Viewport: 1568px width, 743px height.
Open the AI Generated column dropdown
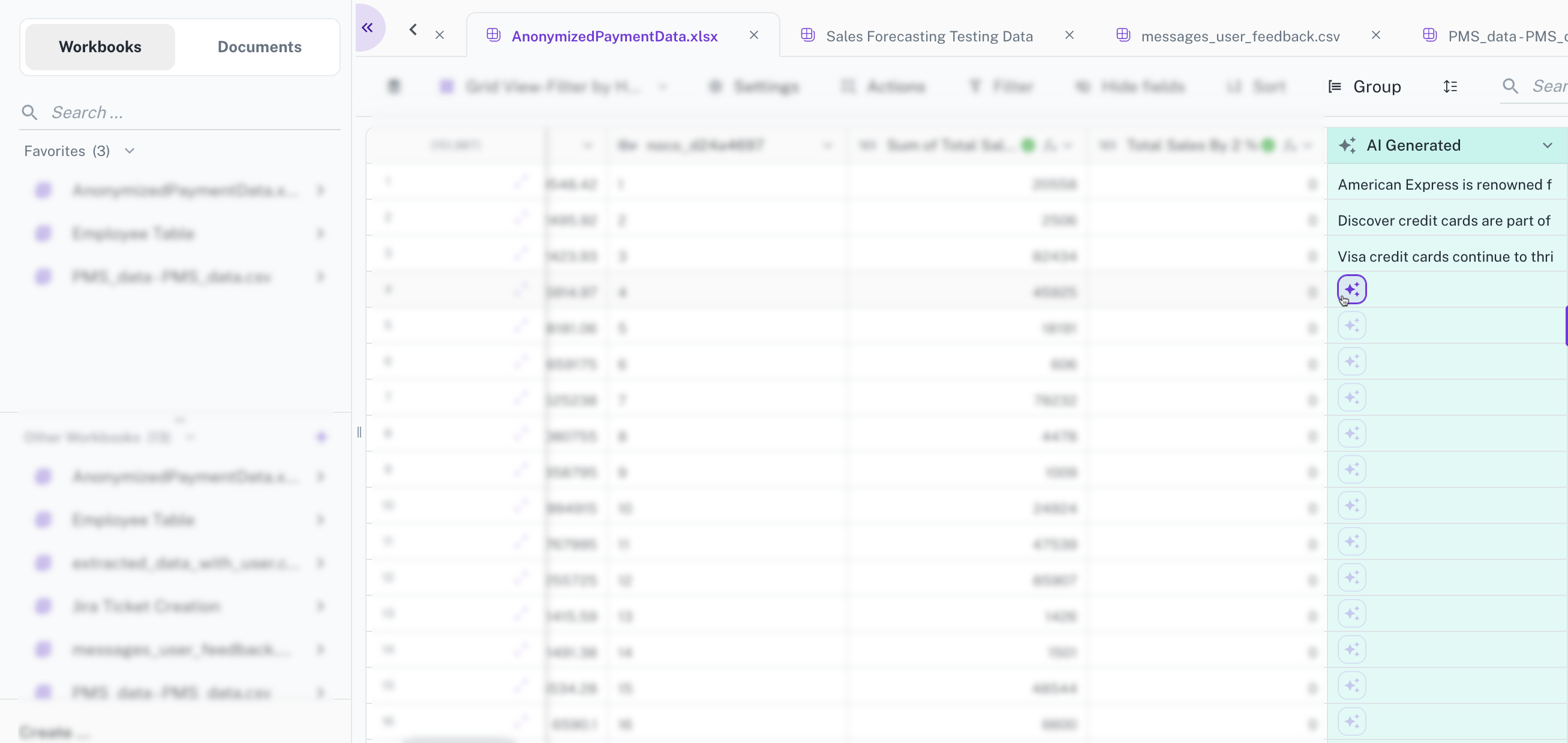pyautogui.click(x=1546, y=145)
